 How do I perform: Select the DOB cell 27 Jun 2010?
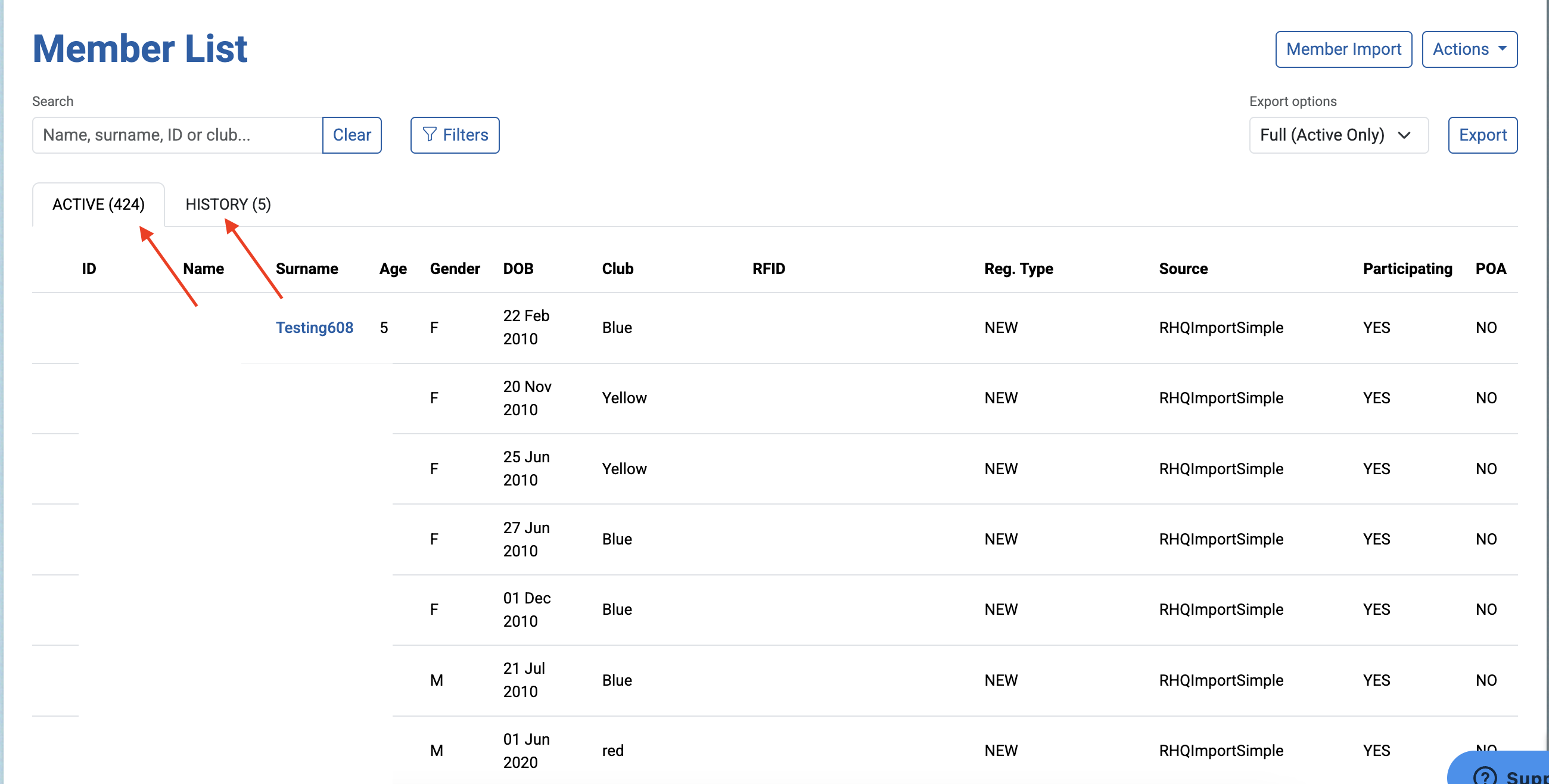pyautogui.click(x=526, y=539)
